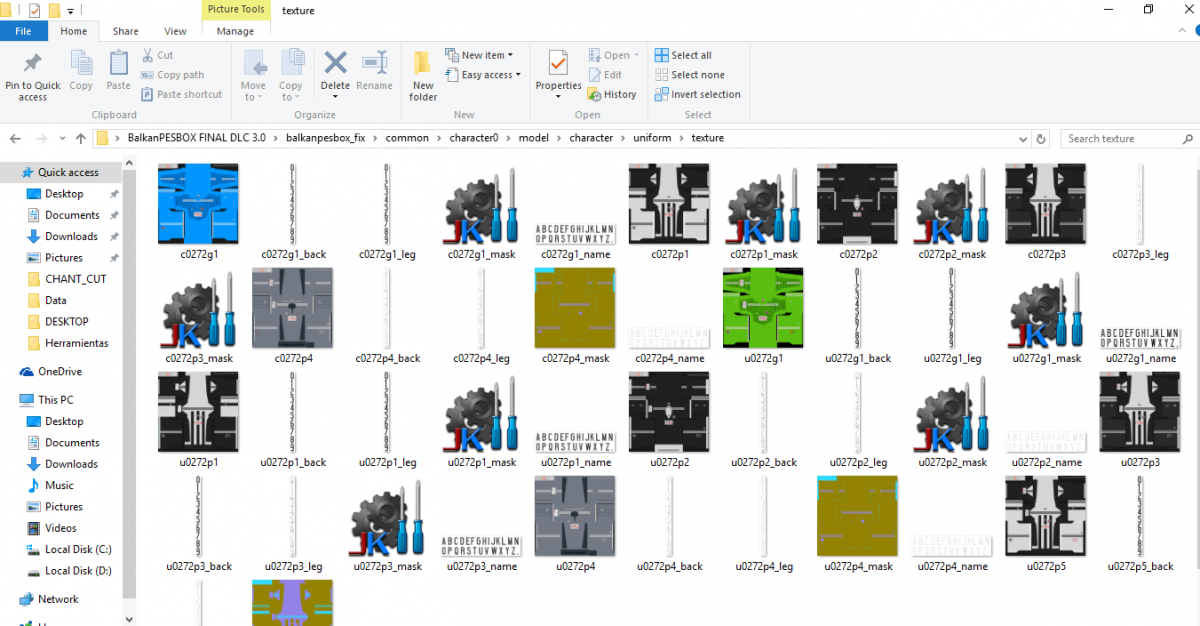
Task: Open the File menu tab
Action: pos(23,31)
